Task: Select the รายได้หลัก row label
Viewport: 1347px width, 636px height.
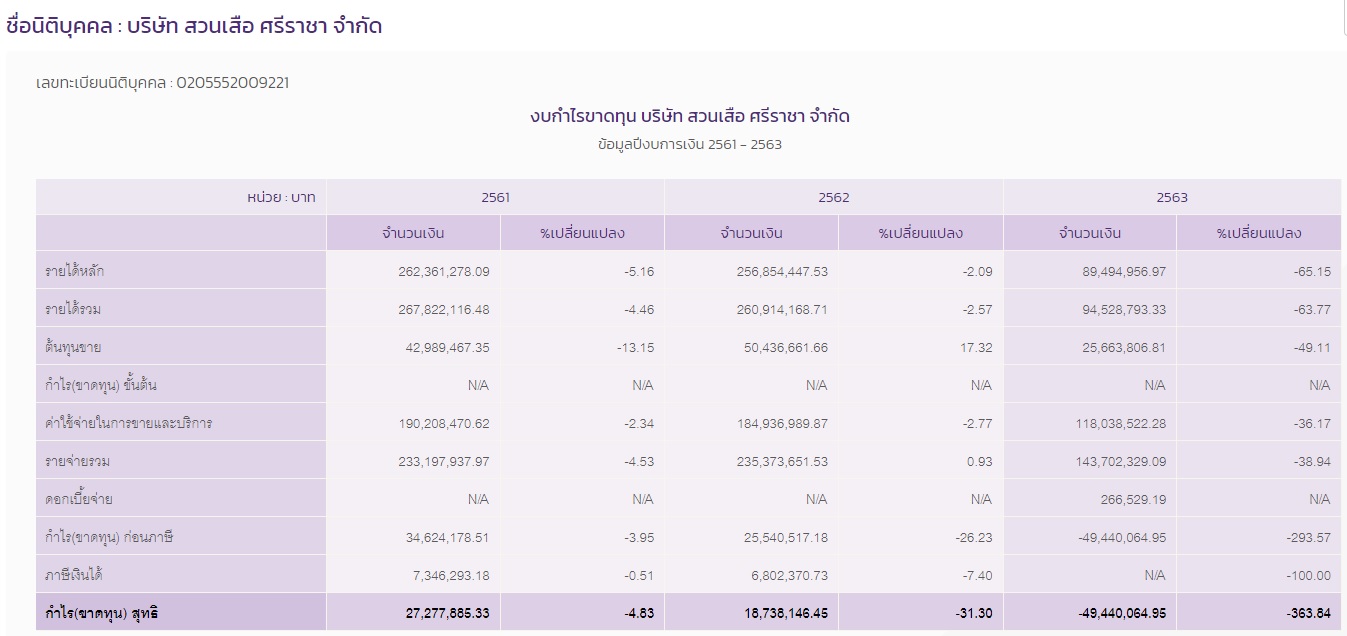Action: (75, 269)
